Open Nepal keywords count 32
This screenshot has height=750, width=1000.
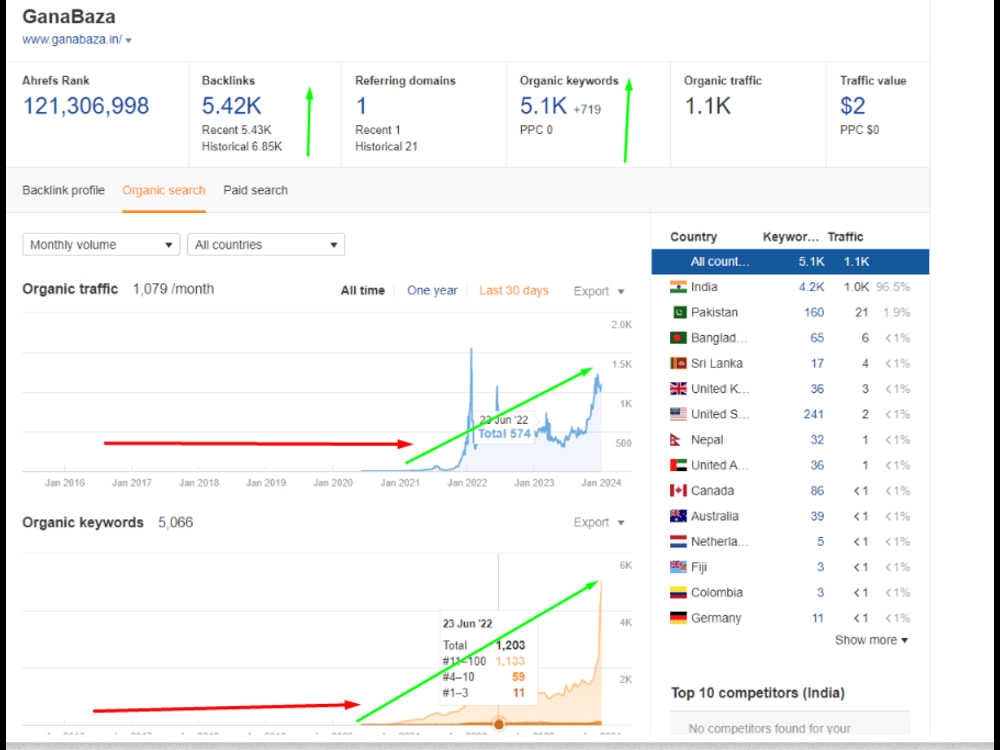[x=817, y=440]
